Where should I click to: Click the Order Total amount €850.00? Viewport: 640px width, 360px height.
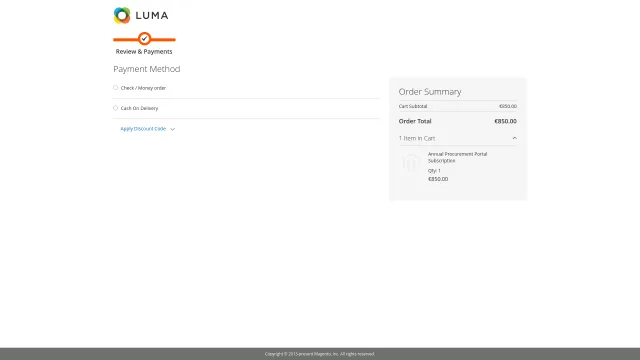tap(505, 121)
